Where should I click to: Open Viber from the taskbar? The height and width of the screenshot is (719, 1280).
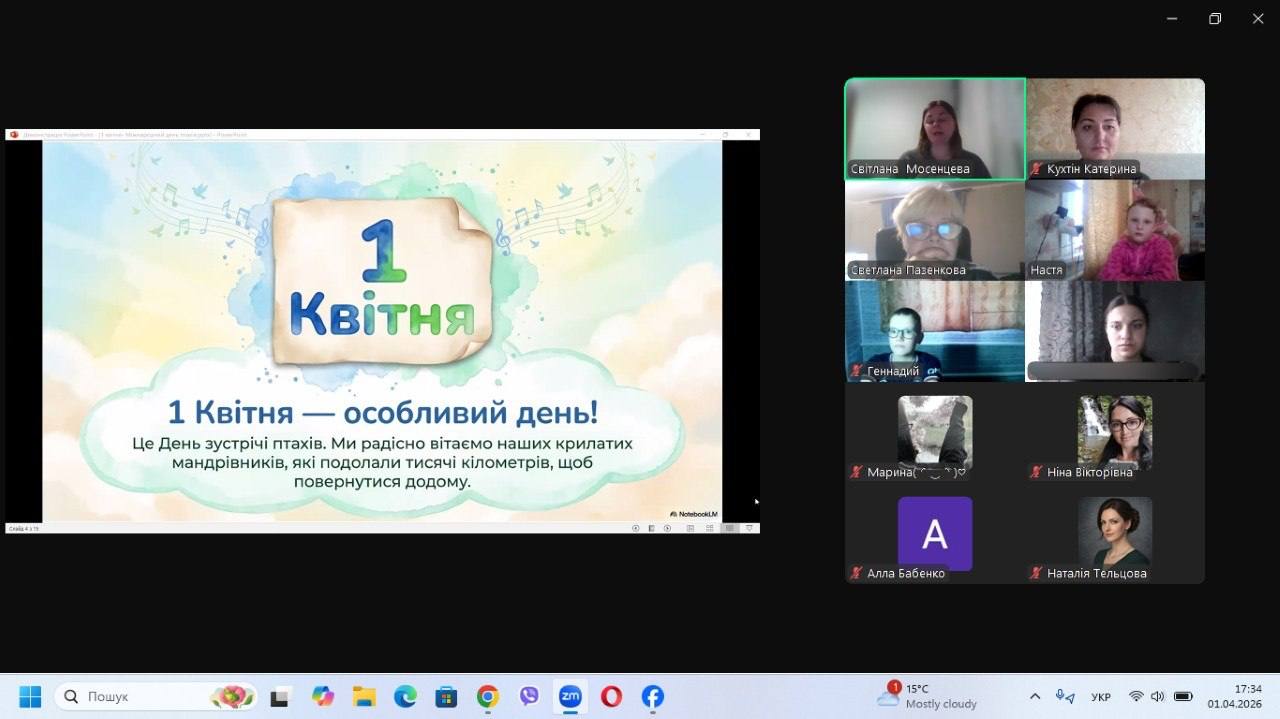pyautogui.click(x=529, y=696)
